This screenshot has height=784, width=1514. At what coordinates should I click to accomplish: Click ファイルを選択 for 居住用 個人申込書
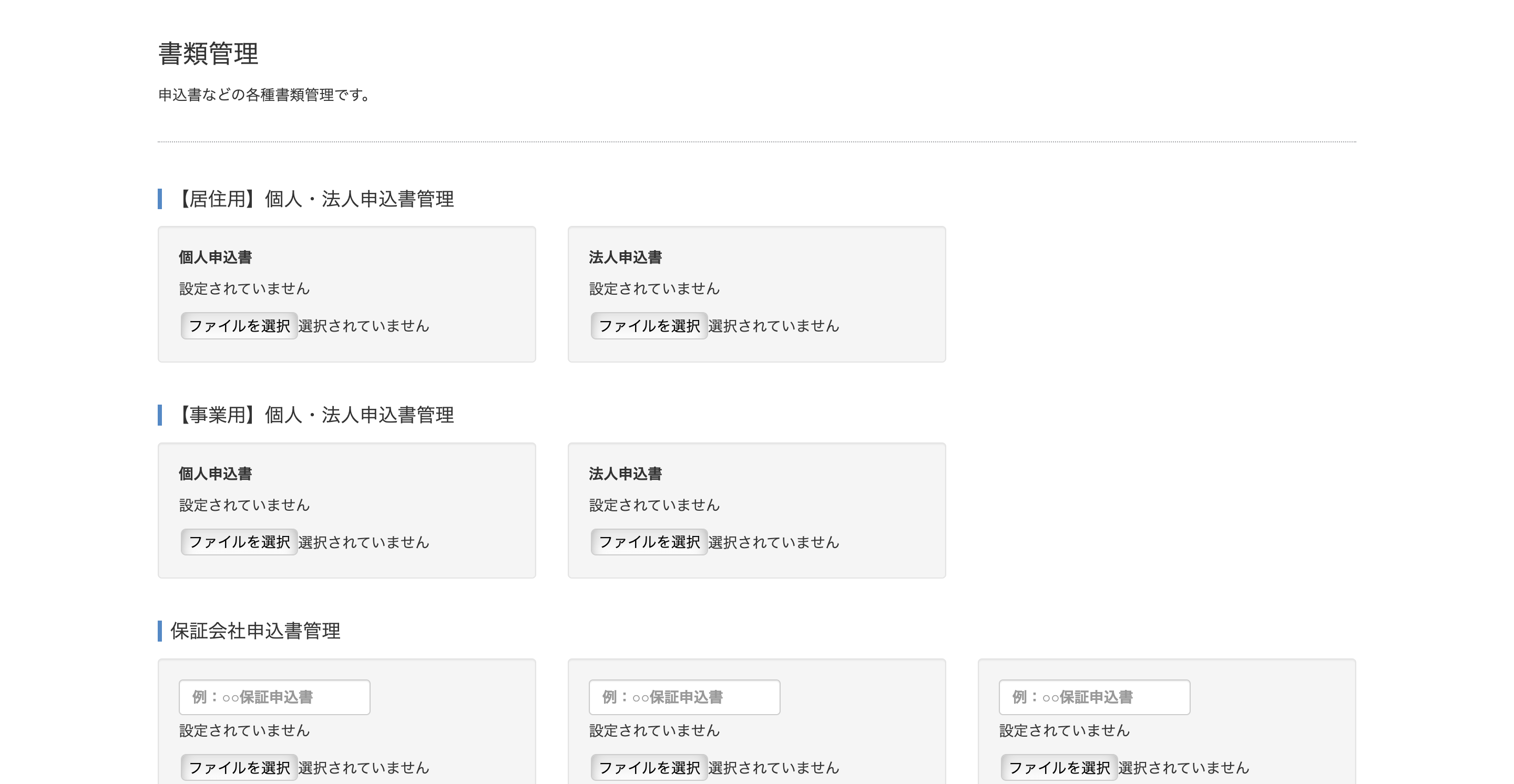click(239, 326)
